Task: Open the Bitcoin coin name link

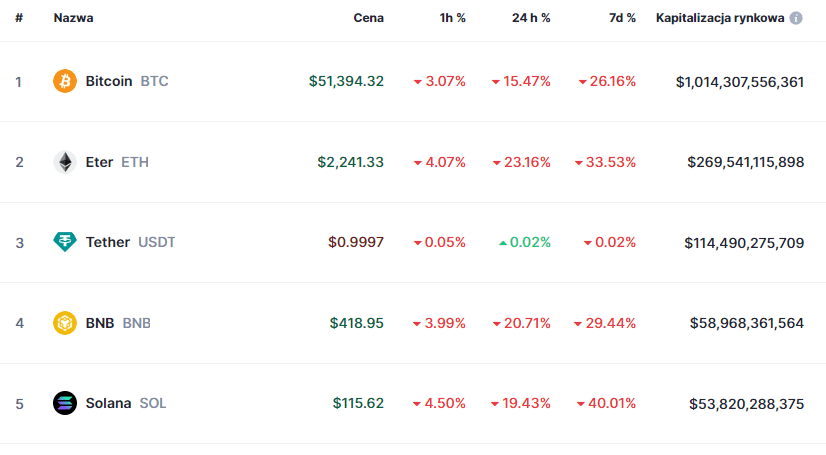Action: (x=109, y=81)
